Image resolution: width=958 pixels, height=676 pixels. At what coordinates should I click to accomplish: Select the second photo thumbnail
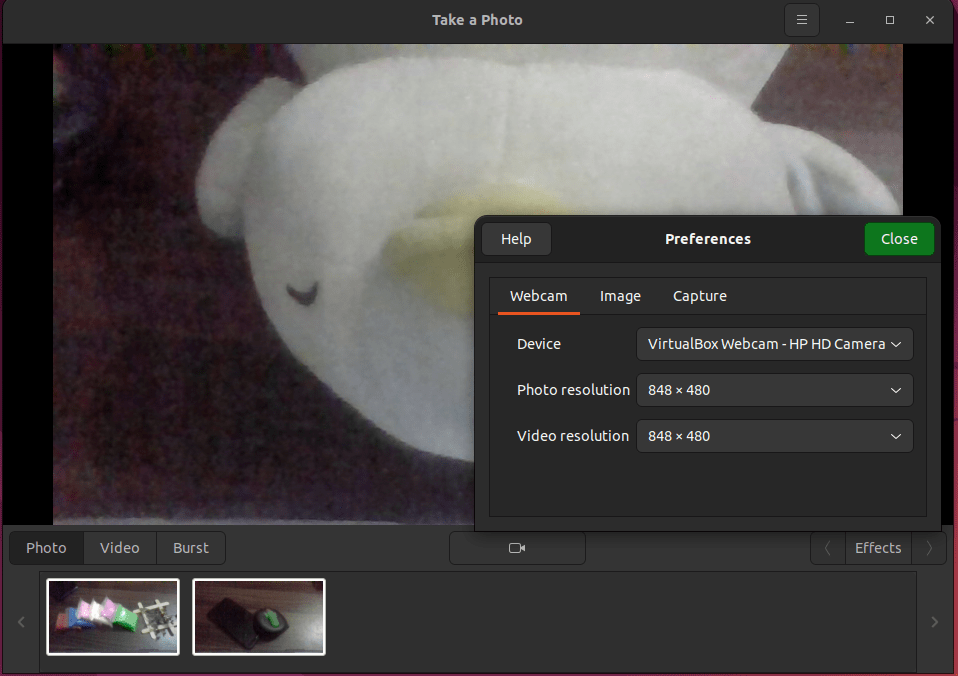coord(258,617)
